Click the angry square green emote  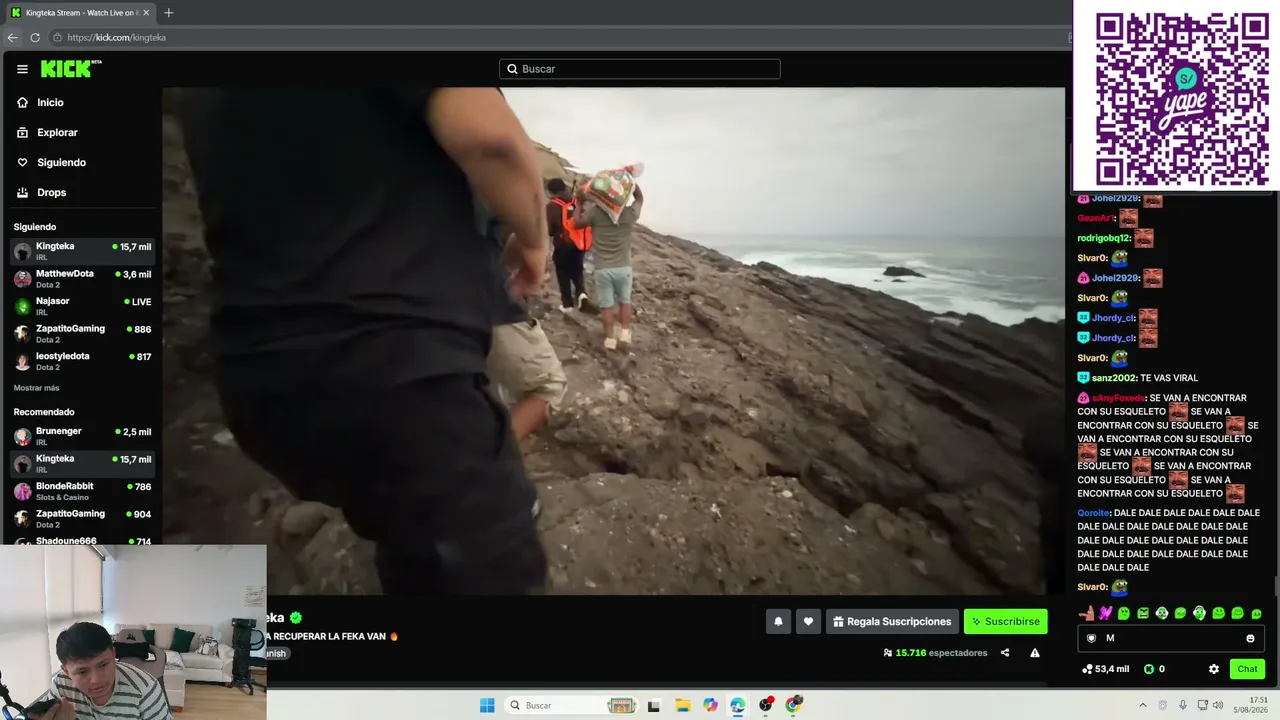click(1143, 613)
